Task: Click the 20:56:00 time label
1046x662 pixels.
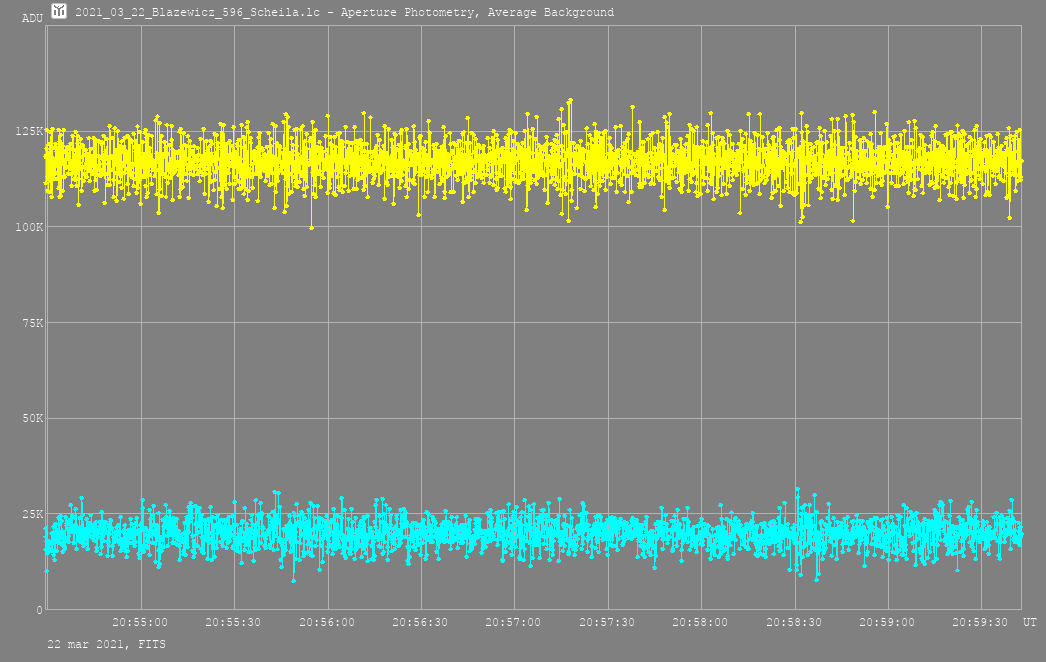Action: 327,622
